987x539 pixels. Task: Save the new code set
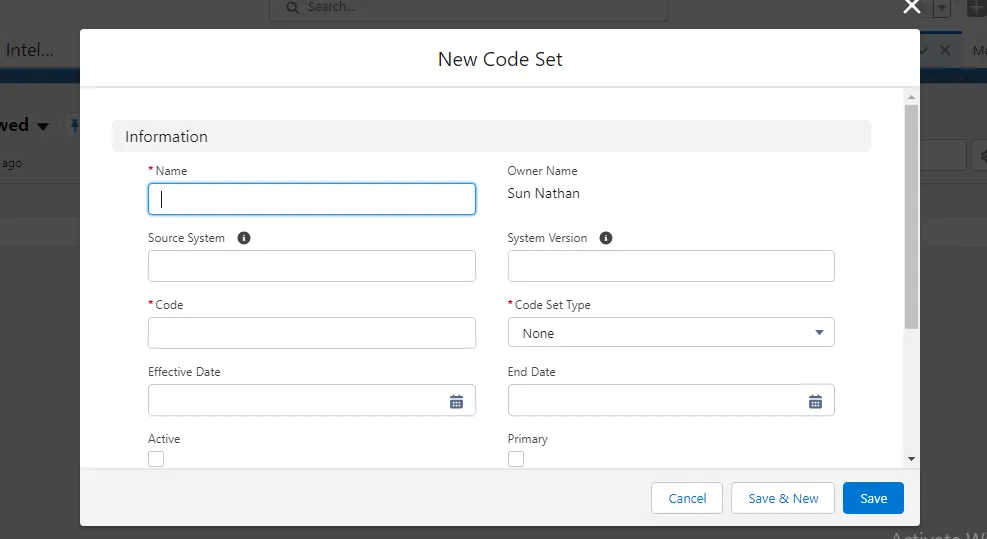point(873,498)
